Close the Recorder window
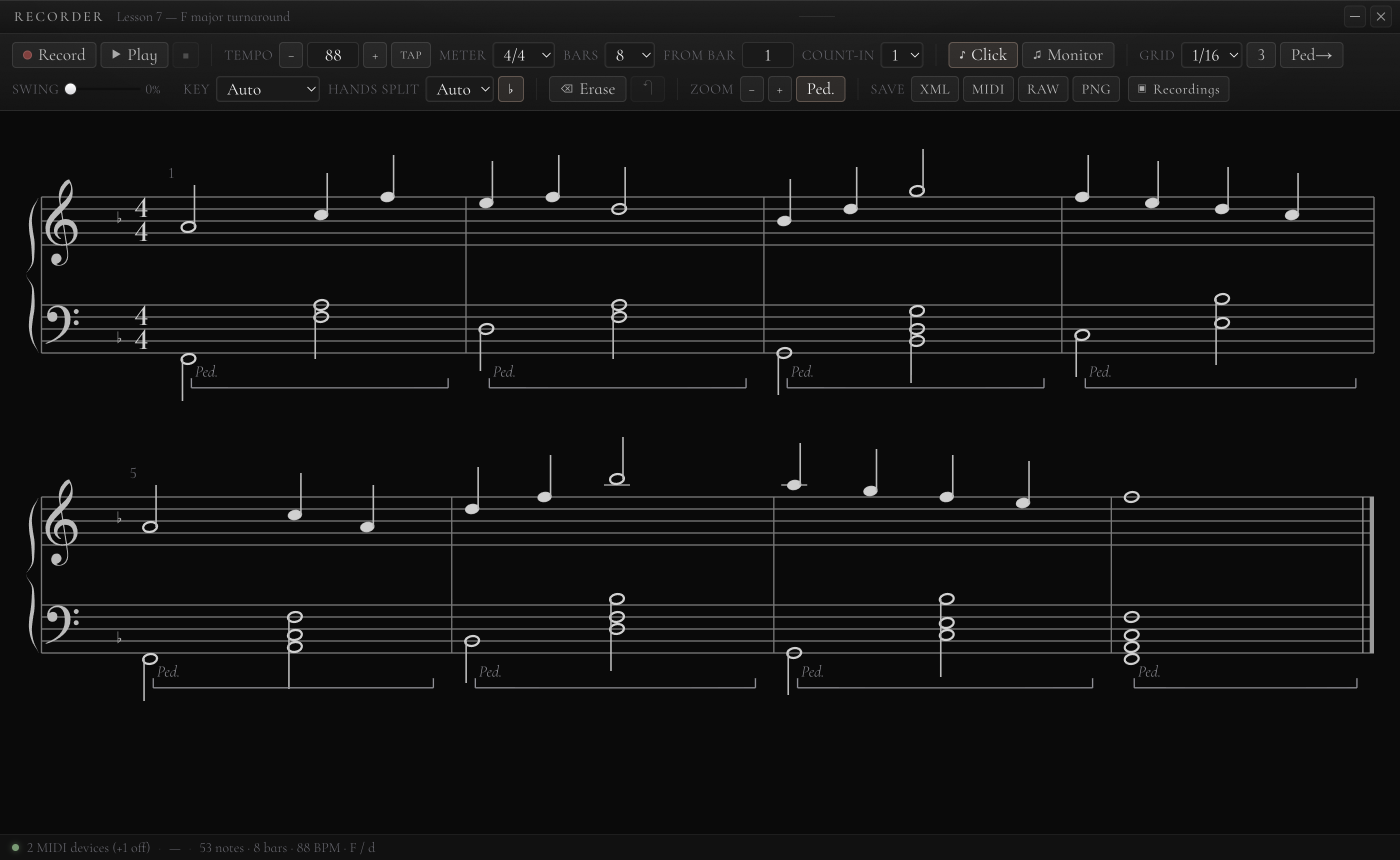The image size is (1400, 860). click(x=1381, y=16)
